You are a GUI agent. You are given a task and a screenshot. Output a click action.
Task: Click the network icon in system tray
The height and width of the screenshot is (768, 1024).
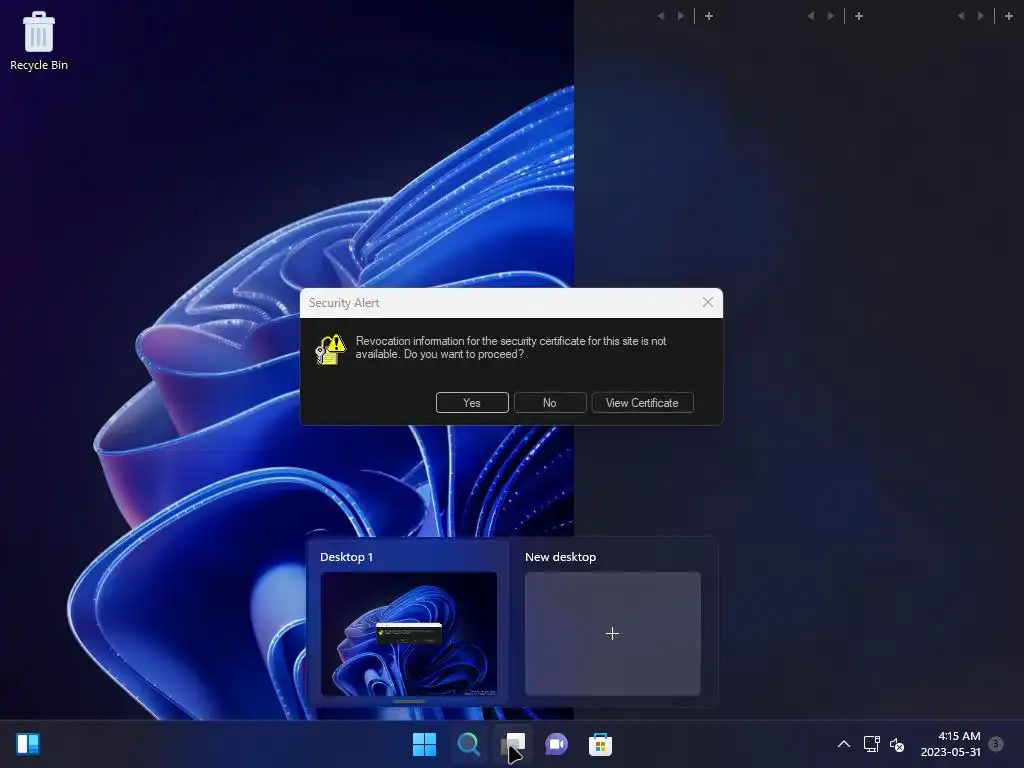tap(871, 744)
